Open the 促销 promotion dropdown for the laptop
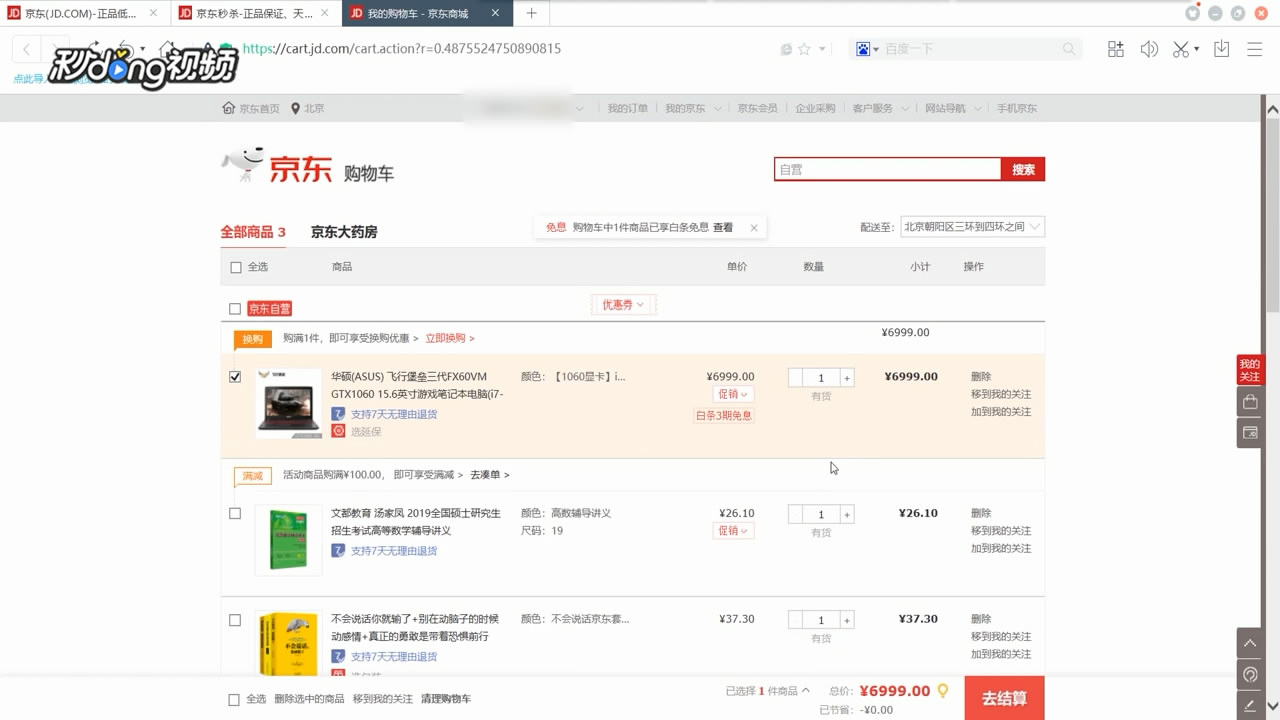Viewport: 1280px width, 720px height. (x=733, y=394)
